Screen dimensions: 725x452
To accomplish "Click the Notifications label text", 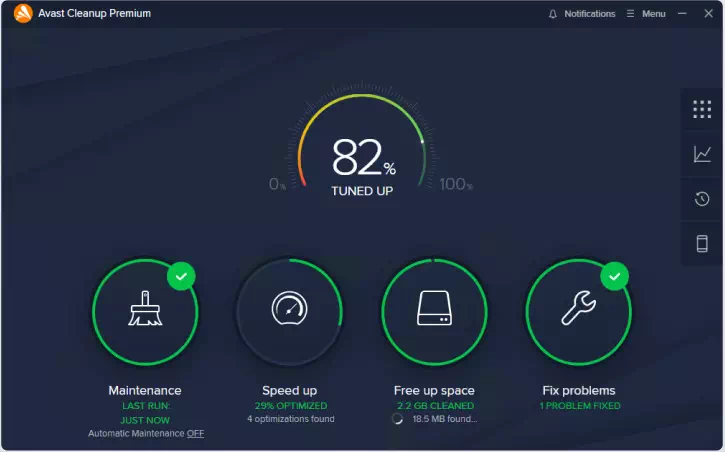I will click(x=590, y=14).
